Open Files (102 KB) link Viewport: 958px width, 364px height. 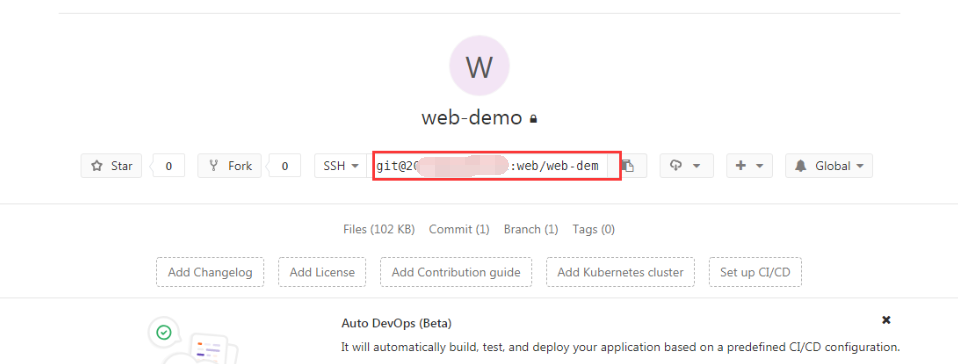click(x=379, y=230)
